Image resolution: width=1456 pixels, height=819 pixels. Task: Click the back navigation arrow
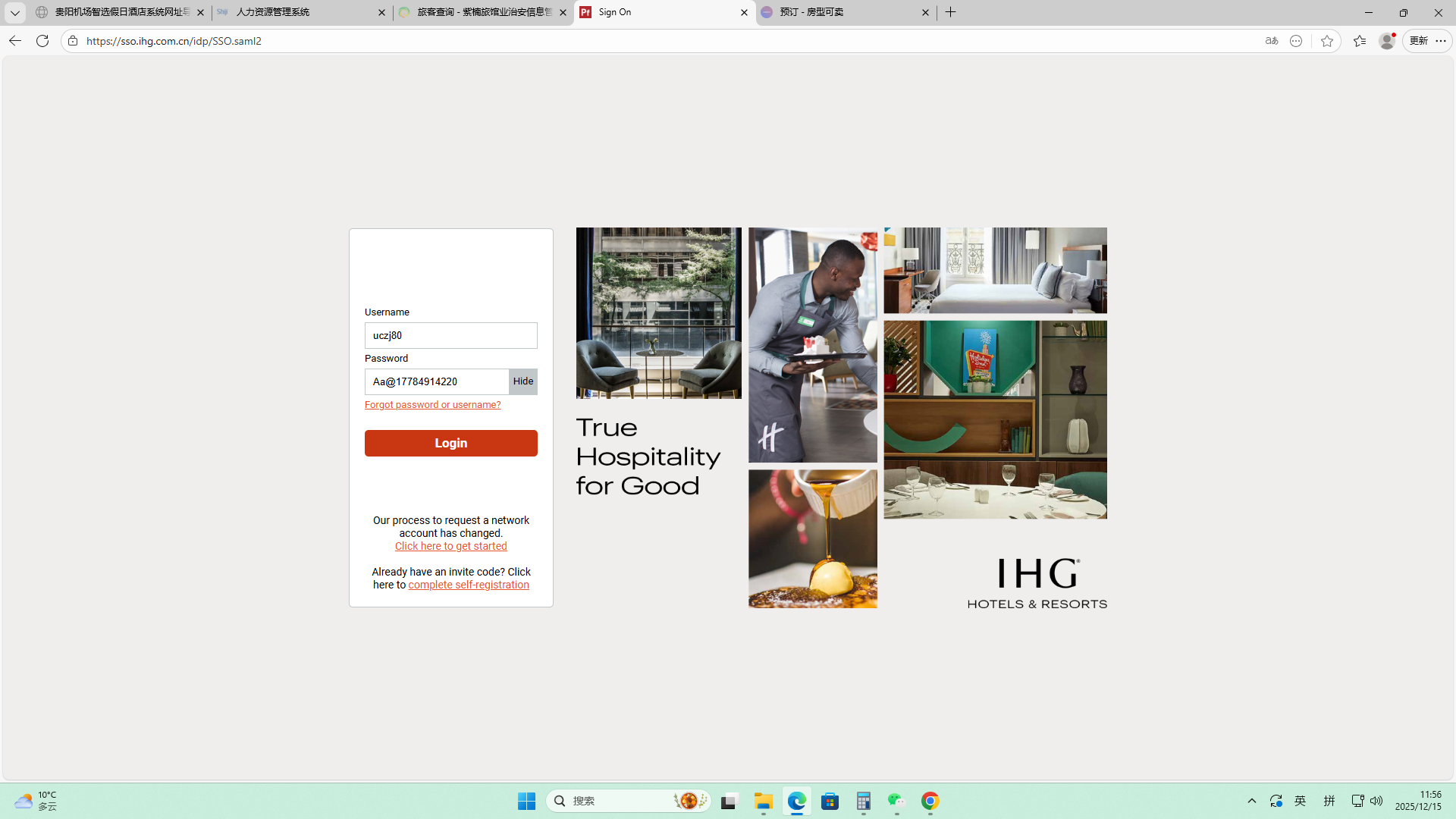[x=15, y=41]
